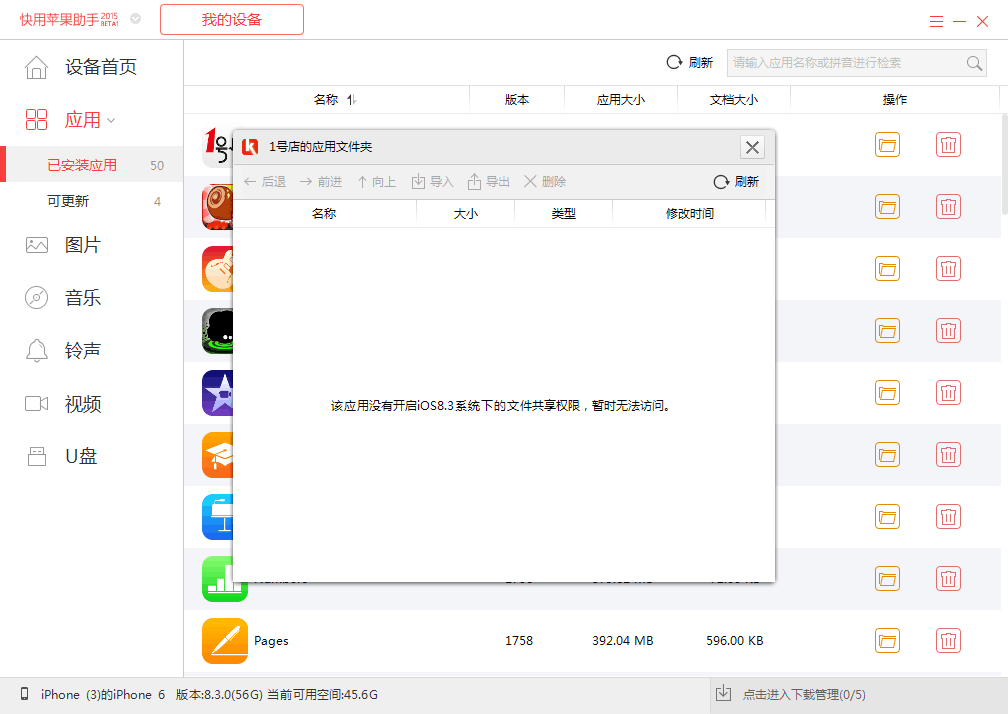
Task: Go to 铃声 ringtones section
Action: click(63, 351)
